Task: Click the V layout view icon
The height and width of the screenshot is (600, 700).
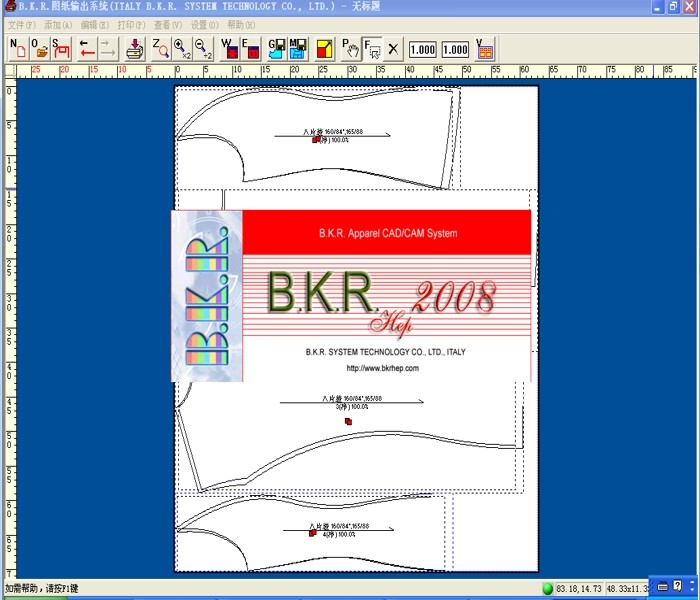Action: 484,49
